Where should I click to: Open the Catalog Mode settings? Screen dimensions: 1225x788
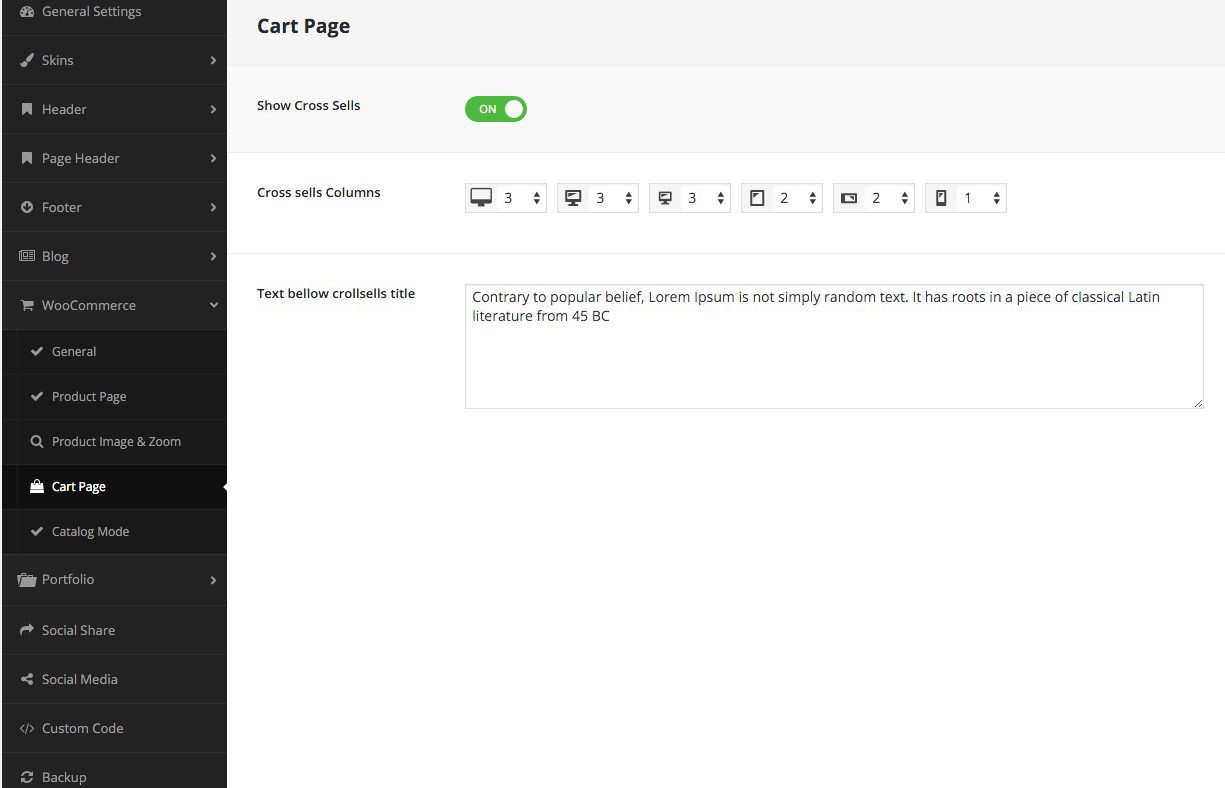point(90,531)
